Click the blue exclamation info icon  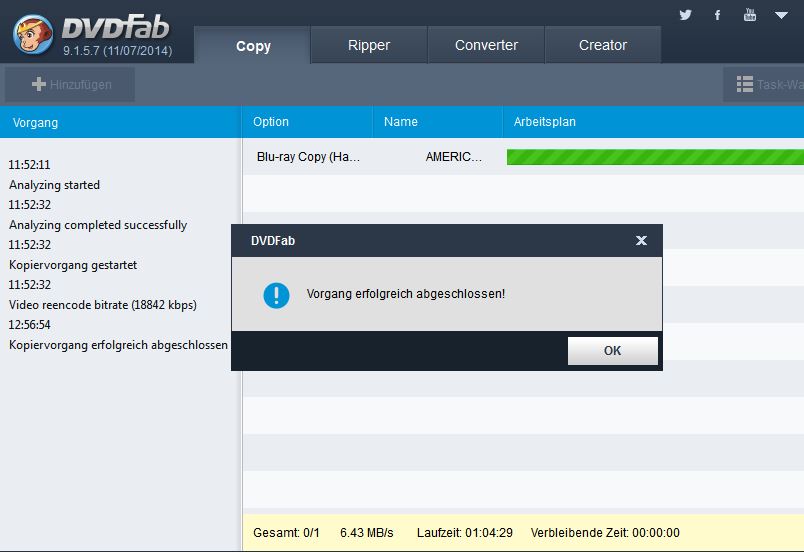pos(276,295)
